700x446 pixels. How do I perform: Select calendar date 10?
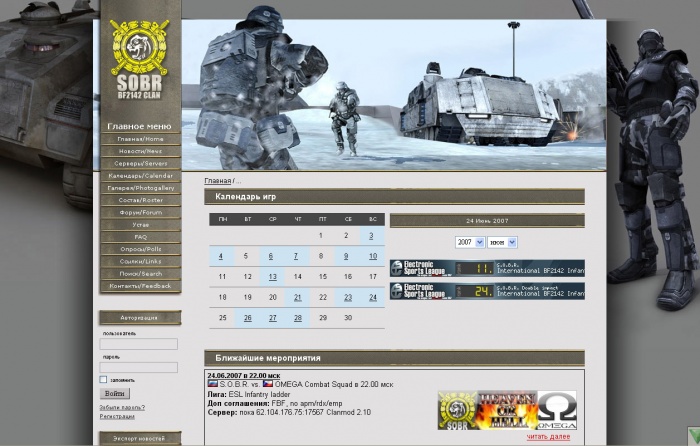[373, 256]
